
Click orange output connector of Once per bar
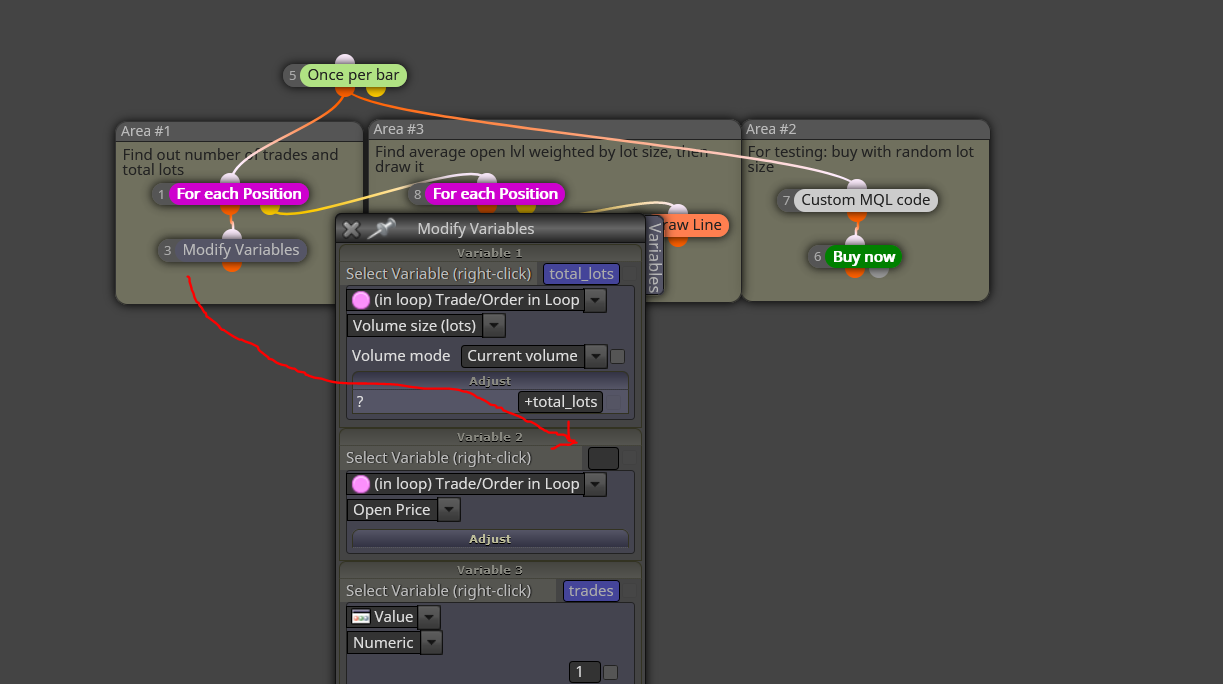[x=345, y=90]
